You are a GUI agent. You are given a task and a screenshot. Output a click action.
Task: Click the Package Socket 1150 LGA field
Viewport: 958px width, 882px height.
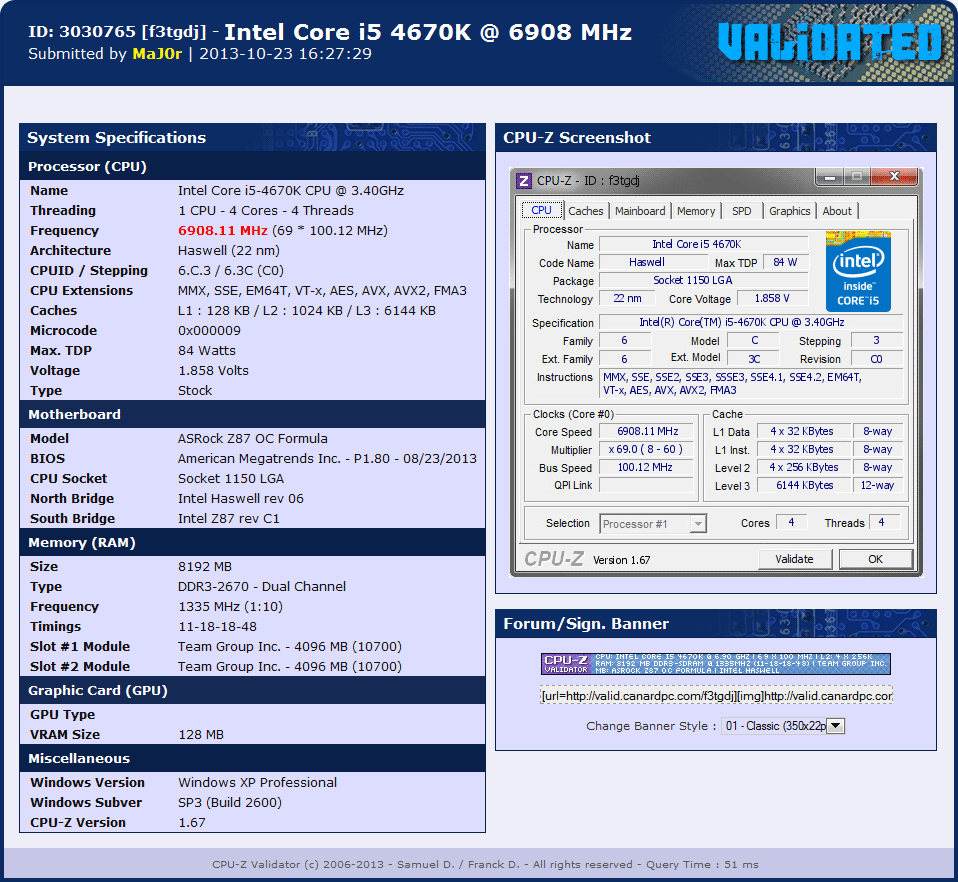pyautogui.click(x=703, y=280)
